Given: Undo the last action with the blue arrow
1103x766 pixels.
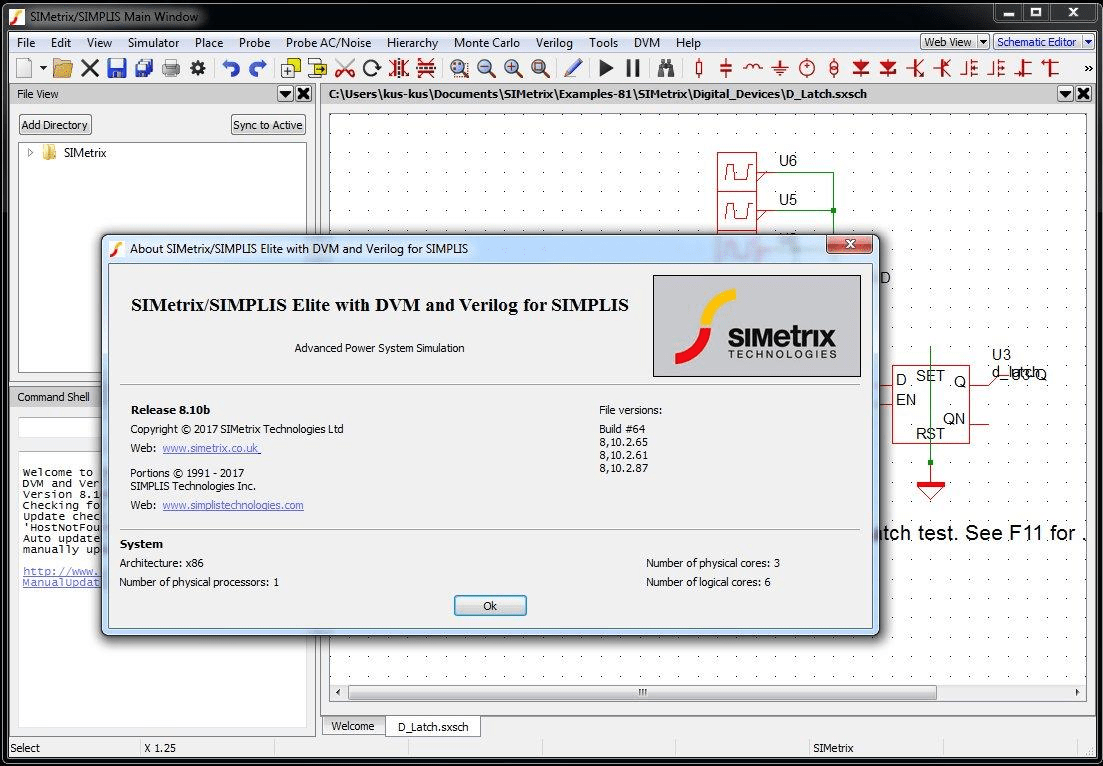Looking at the screenshot, I should pyautogui.click(x=231, y=68).
